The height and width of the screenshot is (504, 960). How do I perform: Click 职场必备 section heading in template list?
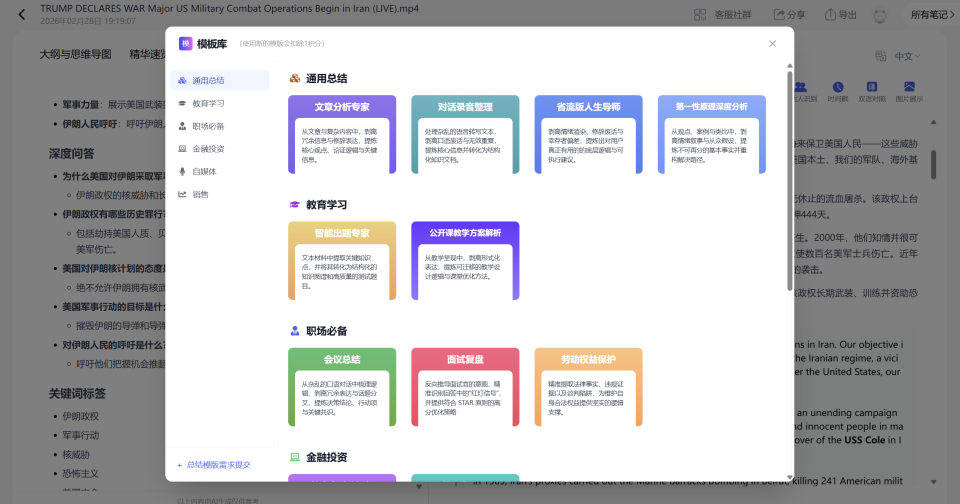click(x=326, y=331)
